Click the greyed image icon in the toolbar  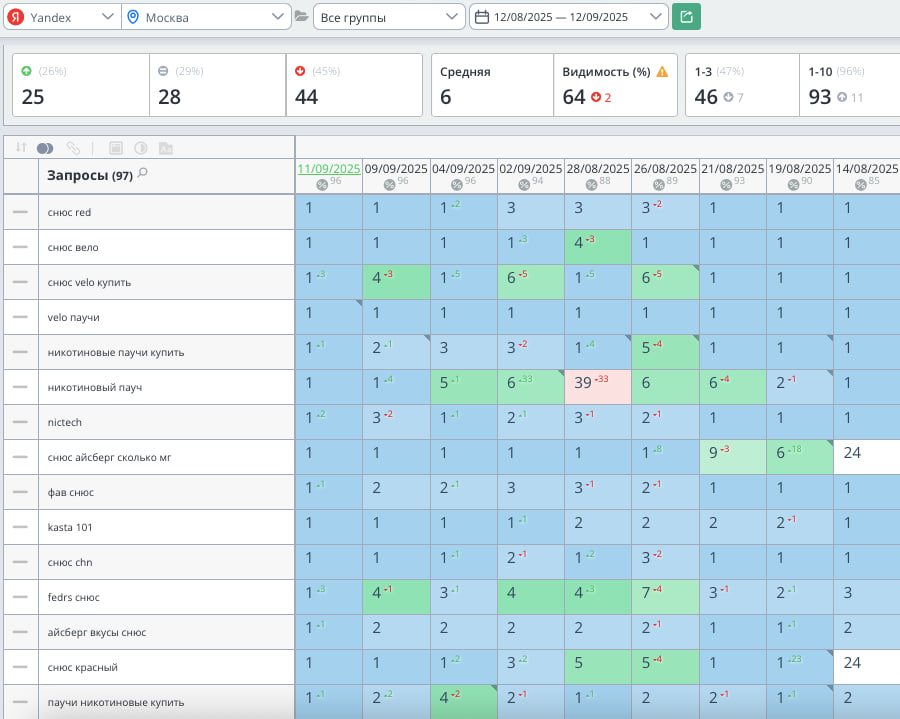click(x=165, y=148)
